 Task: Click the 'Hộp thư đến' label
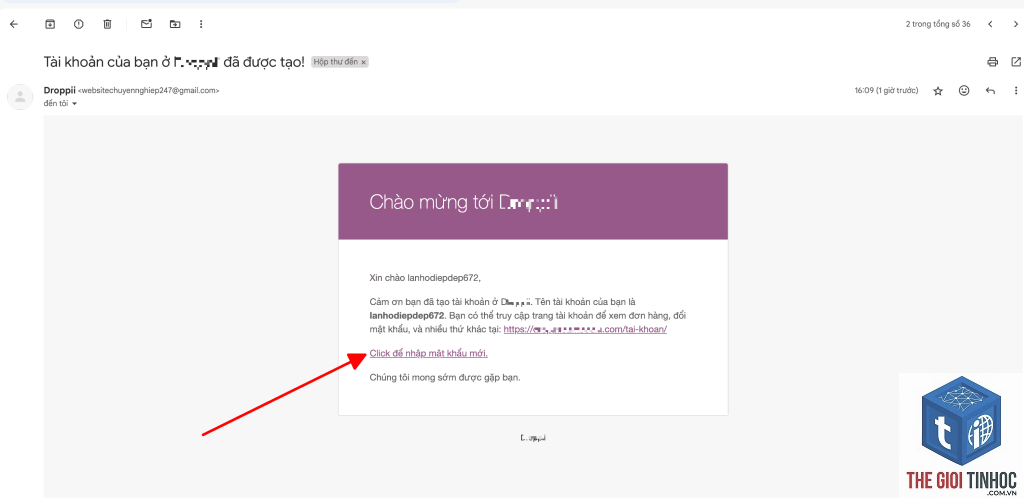click(x=336, y=62)
